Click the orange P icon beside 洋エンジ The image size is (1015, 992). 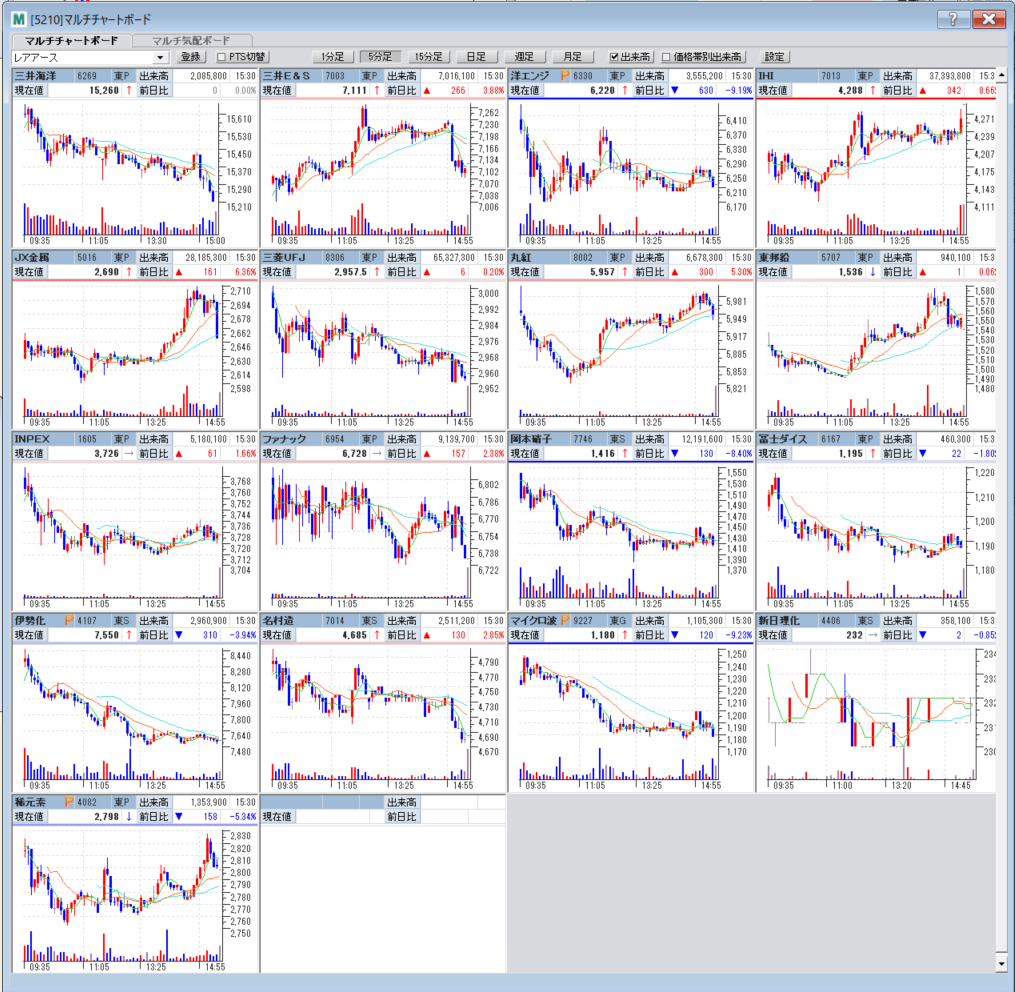564,75
